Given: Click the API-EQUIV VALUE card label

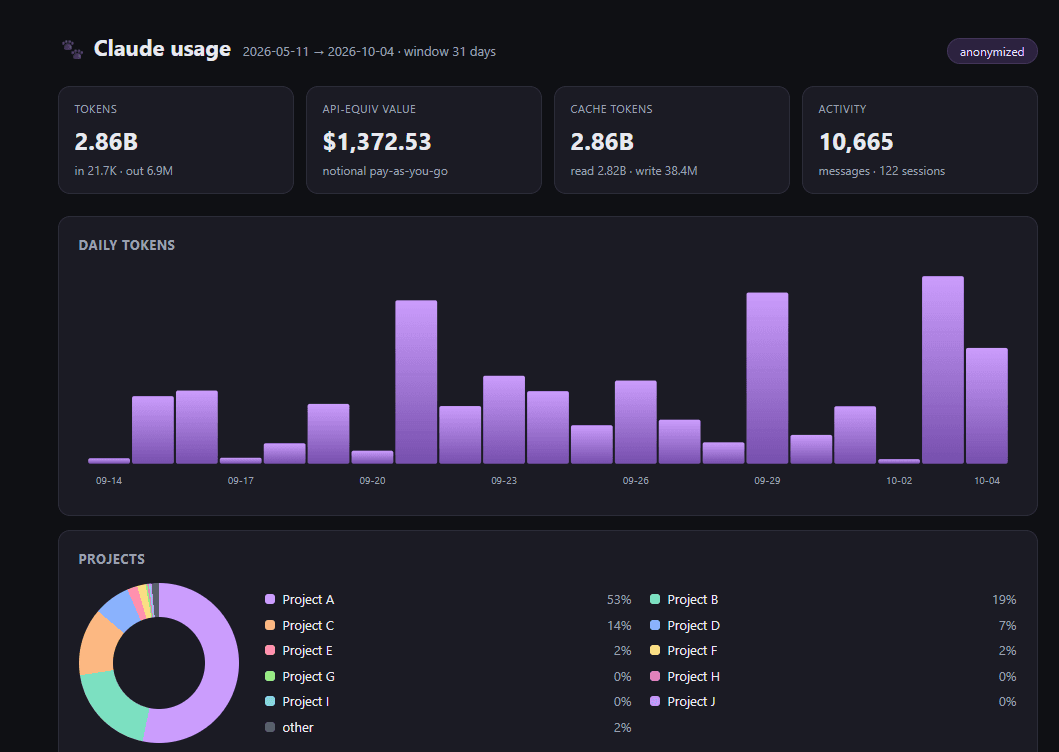Looking at the screenshot, I should [x=369, y=109].
